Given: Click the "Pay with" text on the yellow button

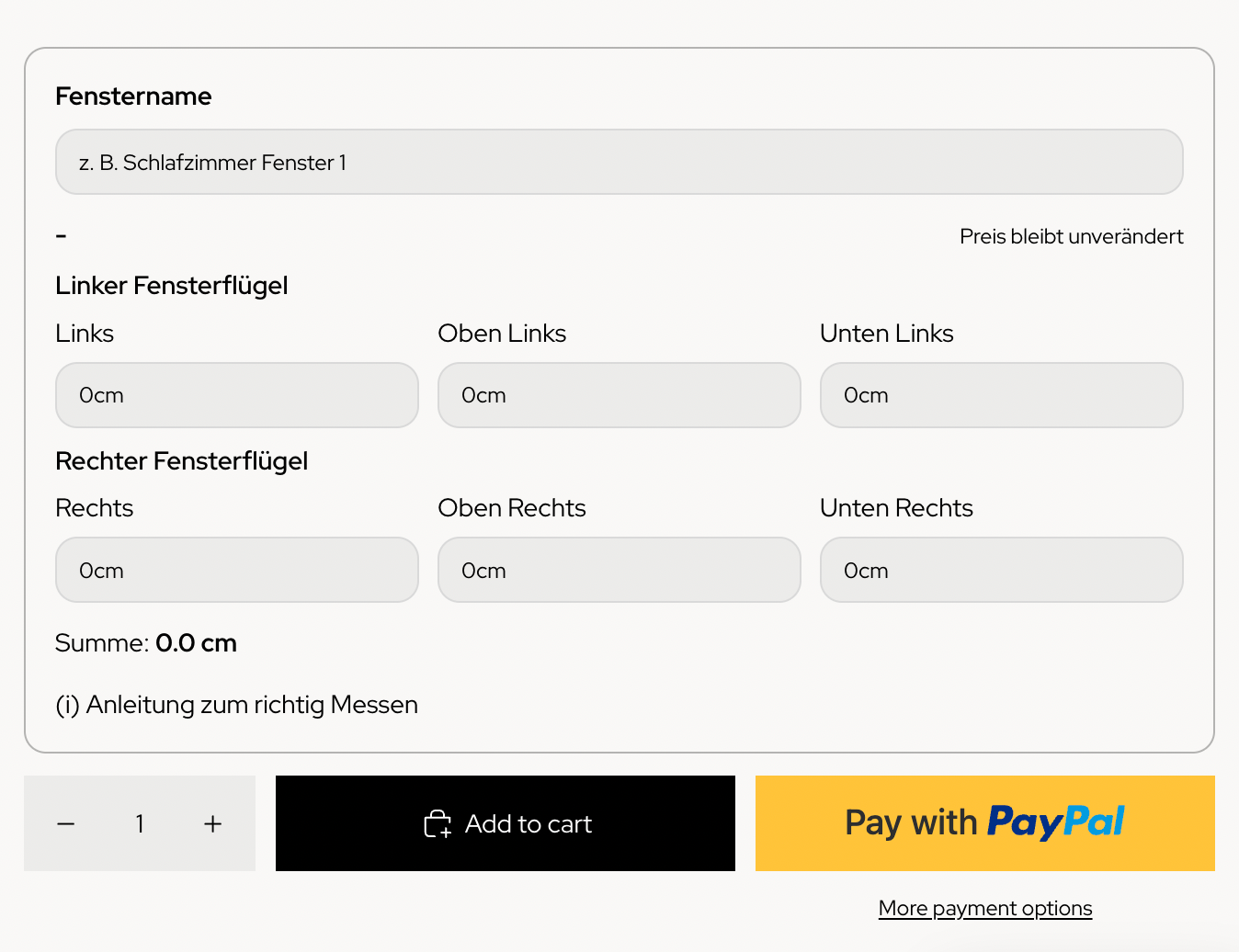Looking at the screenshot, I should (x=910, y=822).
